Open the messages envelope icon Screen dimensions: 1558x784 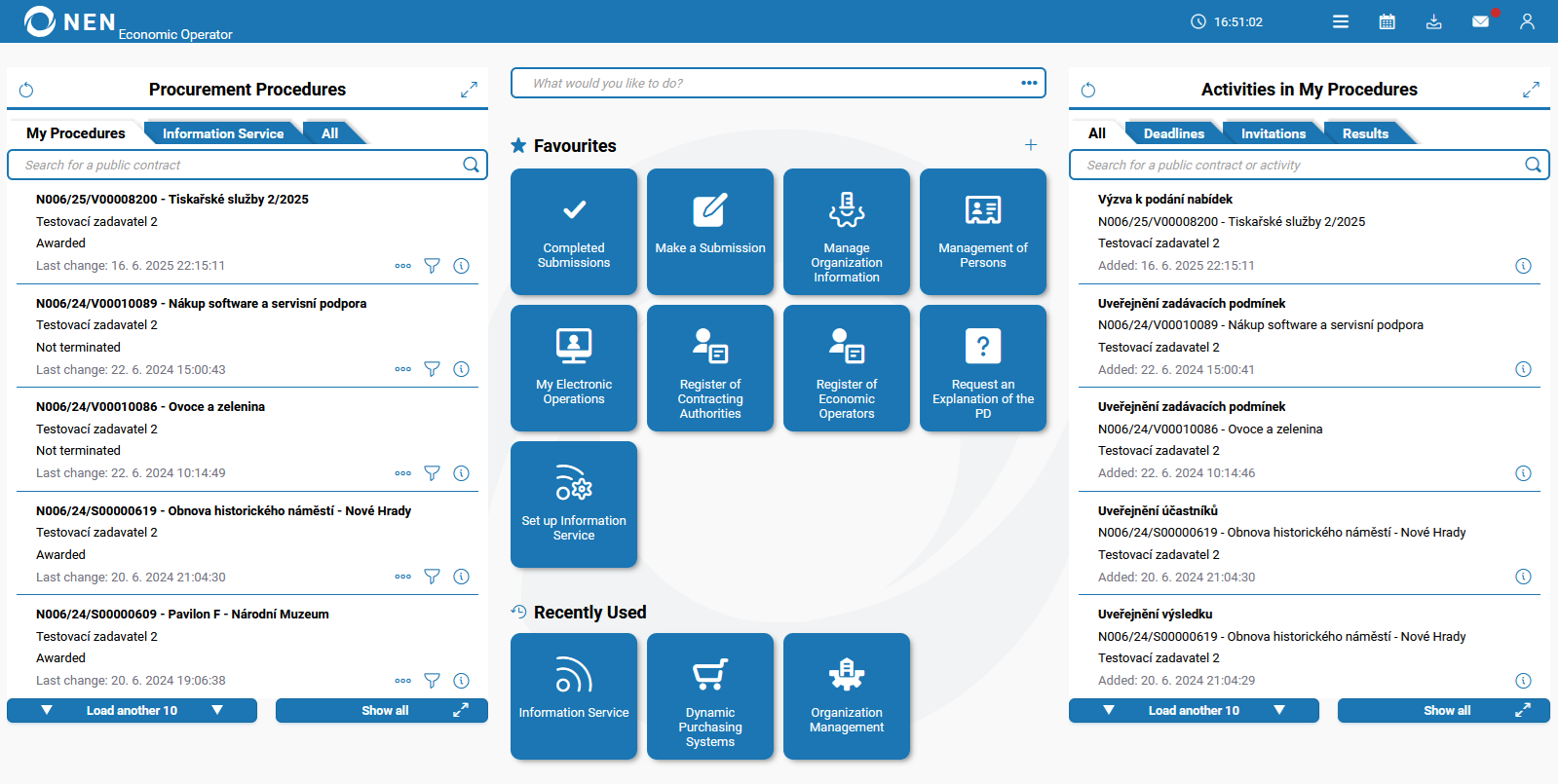pyautogui.click(x=1481, y=21)
